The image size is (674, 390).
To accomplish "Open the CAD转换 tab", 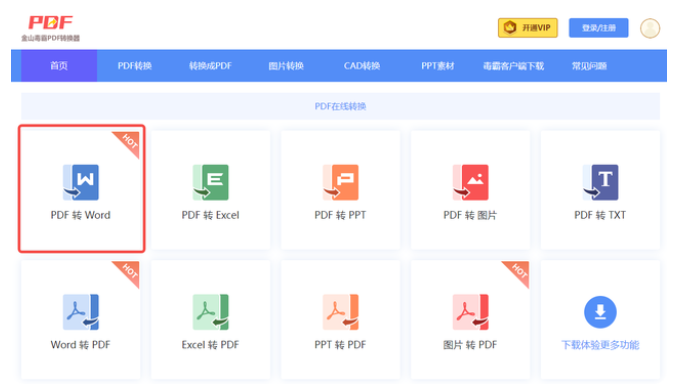I will pos(362,66).
